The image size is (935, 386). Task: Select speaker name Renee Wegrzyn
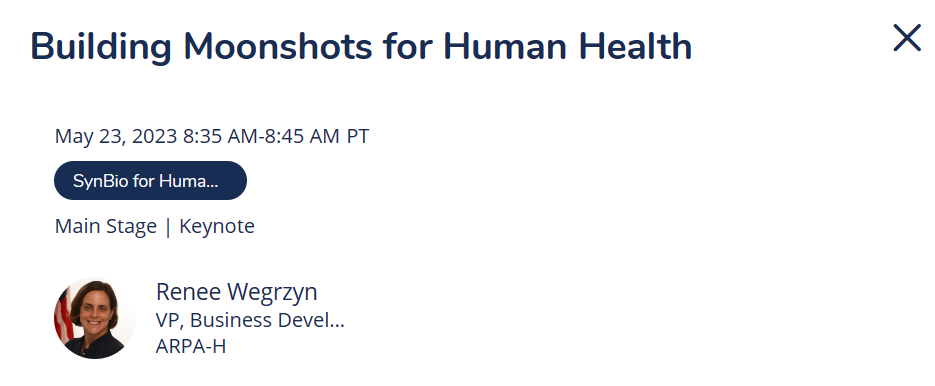[x=237, y=292]
